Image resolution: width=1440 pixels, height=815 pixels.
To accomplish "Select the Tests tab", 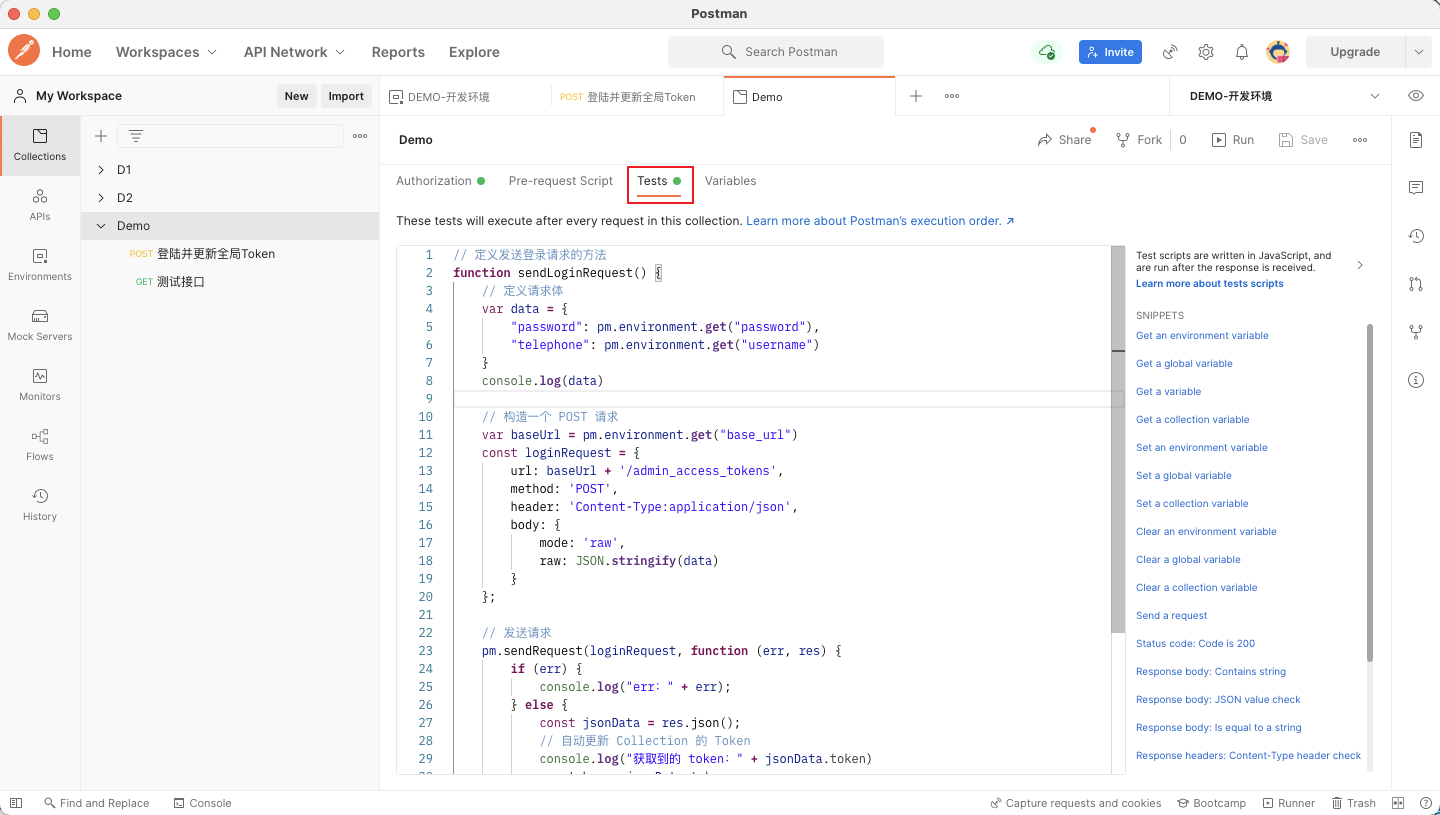I will [659, 181].
